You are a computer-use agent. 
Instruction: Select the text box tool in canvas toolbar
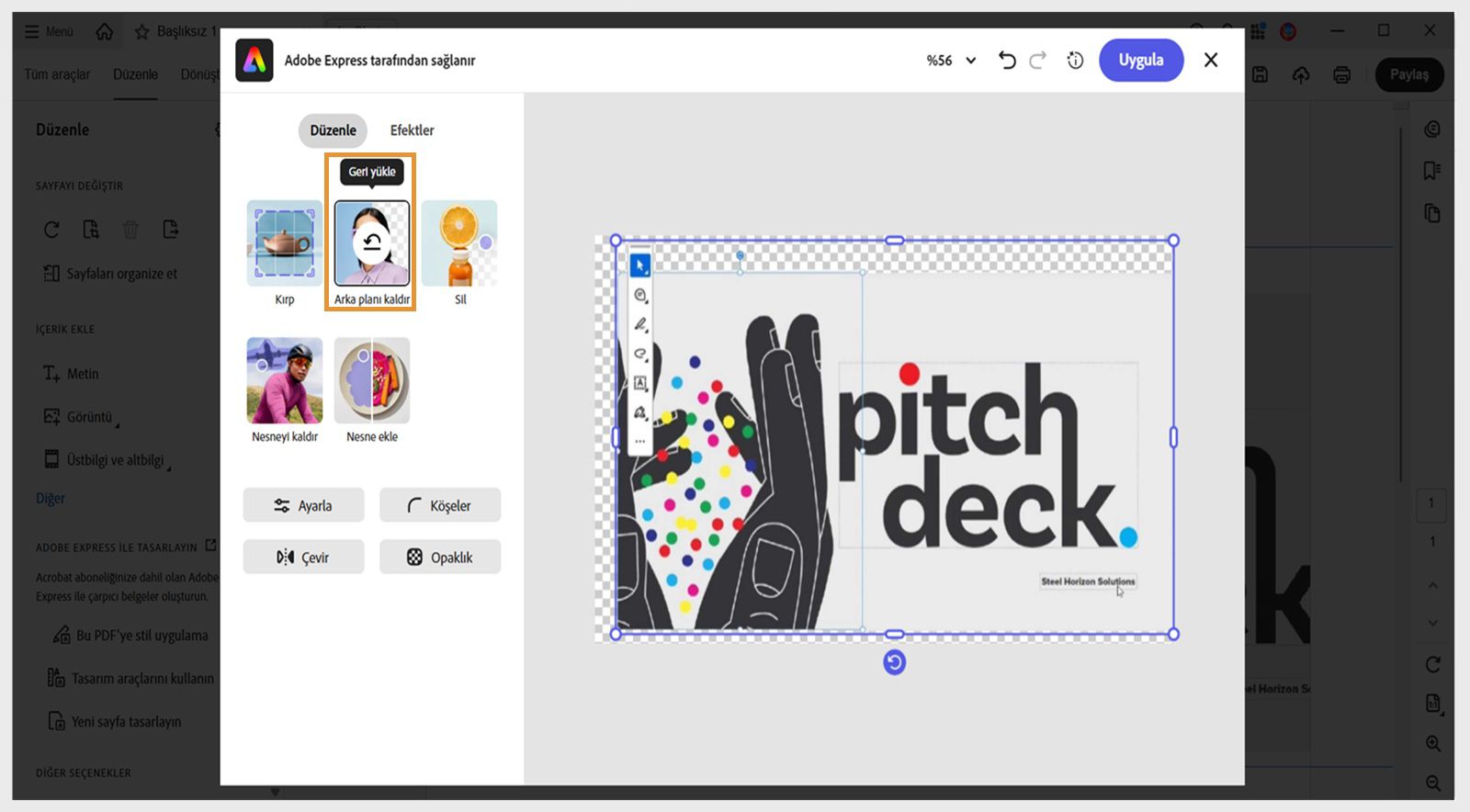(x=640, y=383)
